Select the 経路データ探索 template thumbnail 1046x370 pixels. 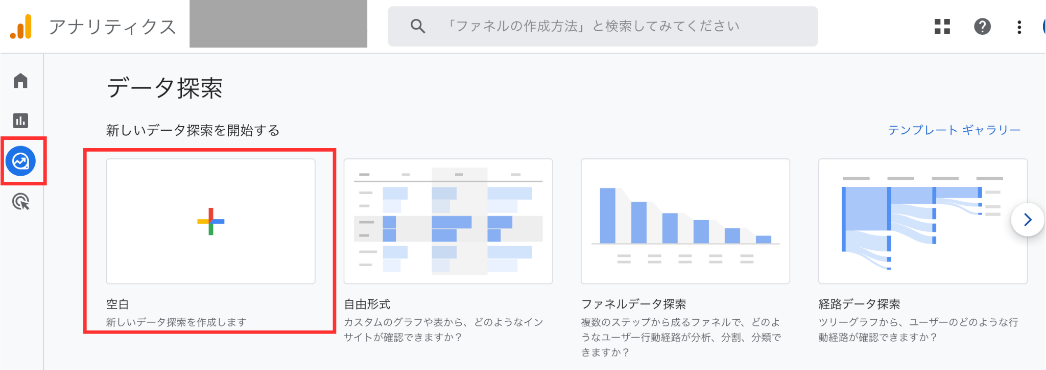(923, 221)
